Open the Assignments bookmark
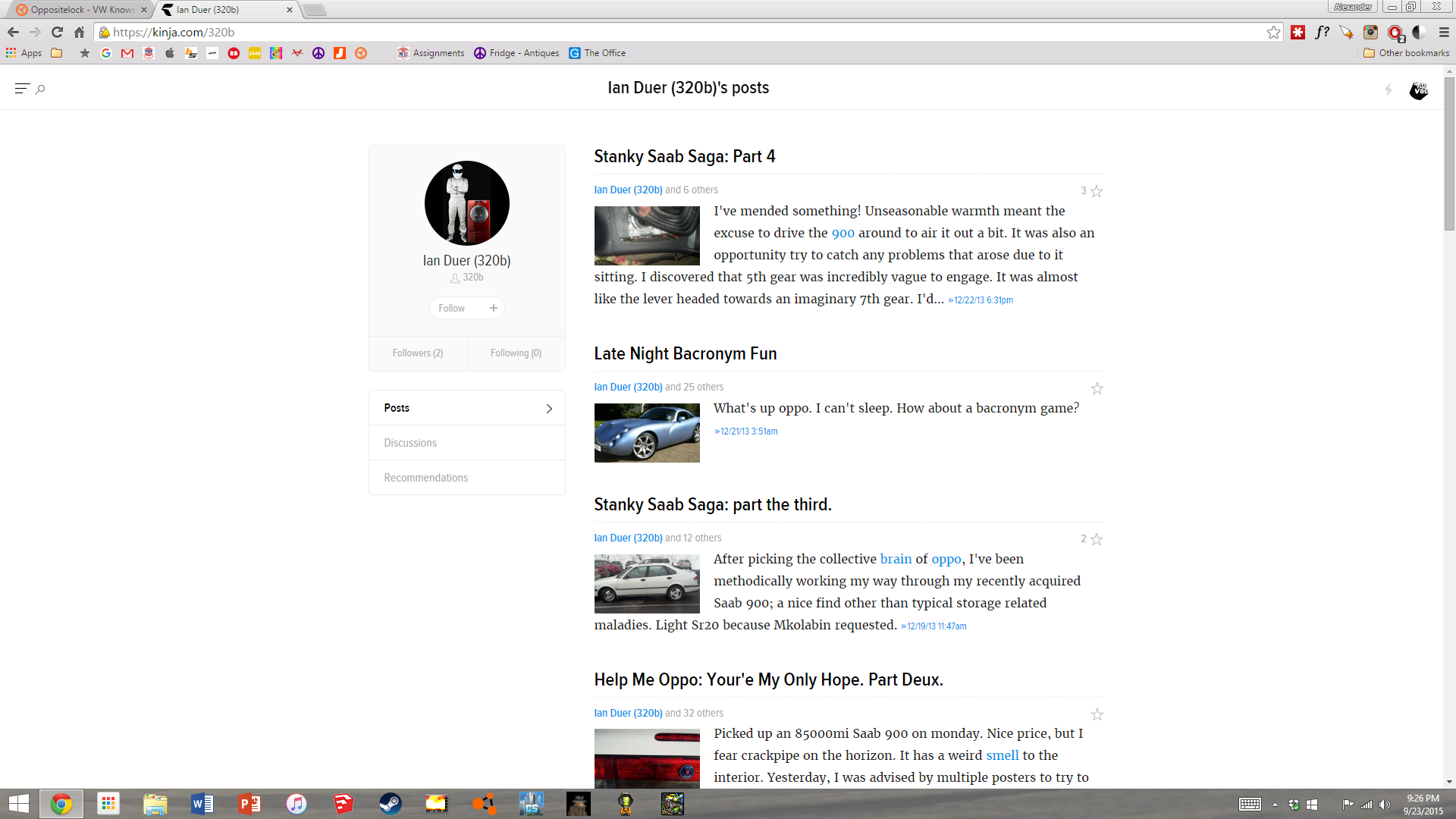1456x819 pixels. pos(431,53)
